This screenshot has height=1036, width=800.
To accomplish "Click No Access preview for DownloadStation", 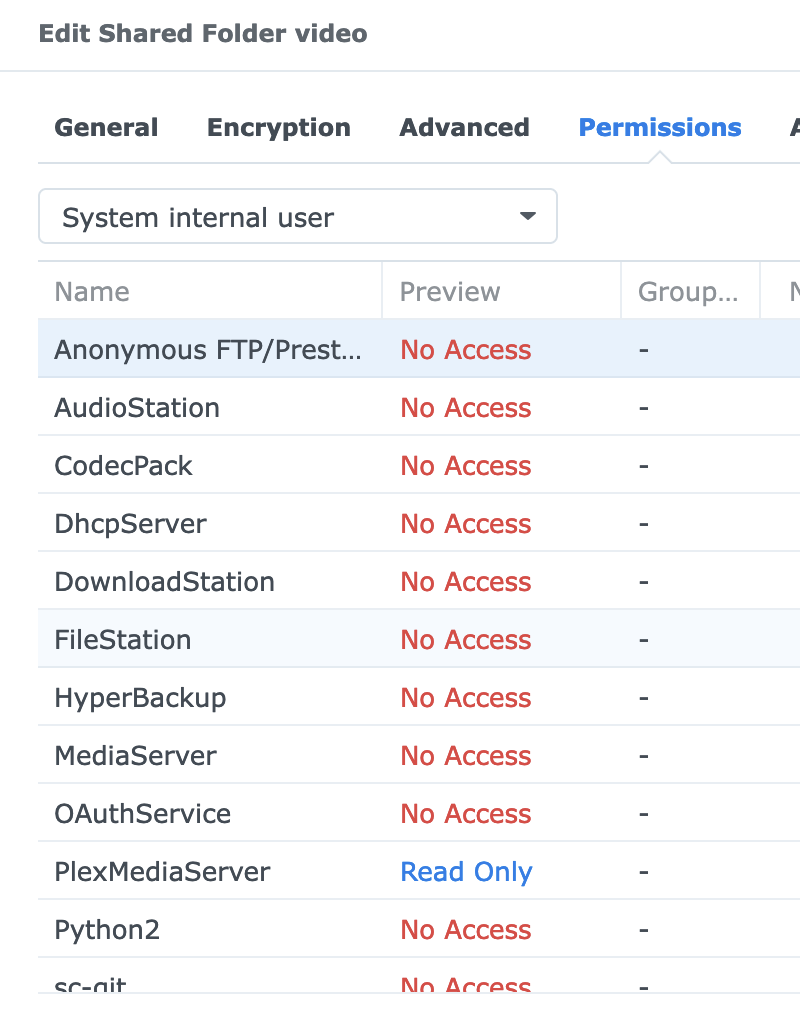I will [x=466, y=582].
